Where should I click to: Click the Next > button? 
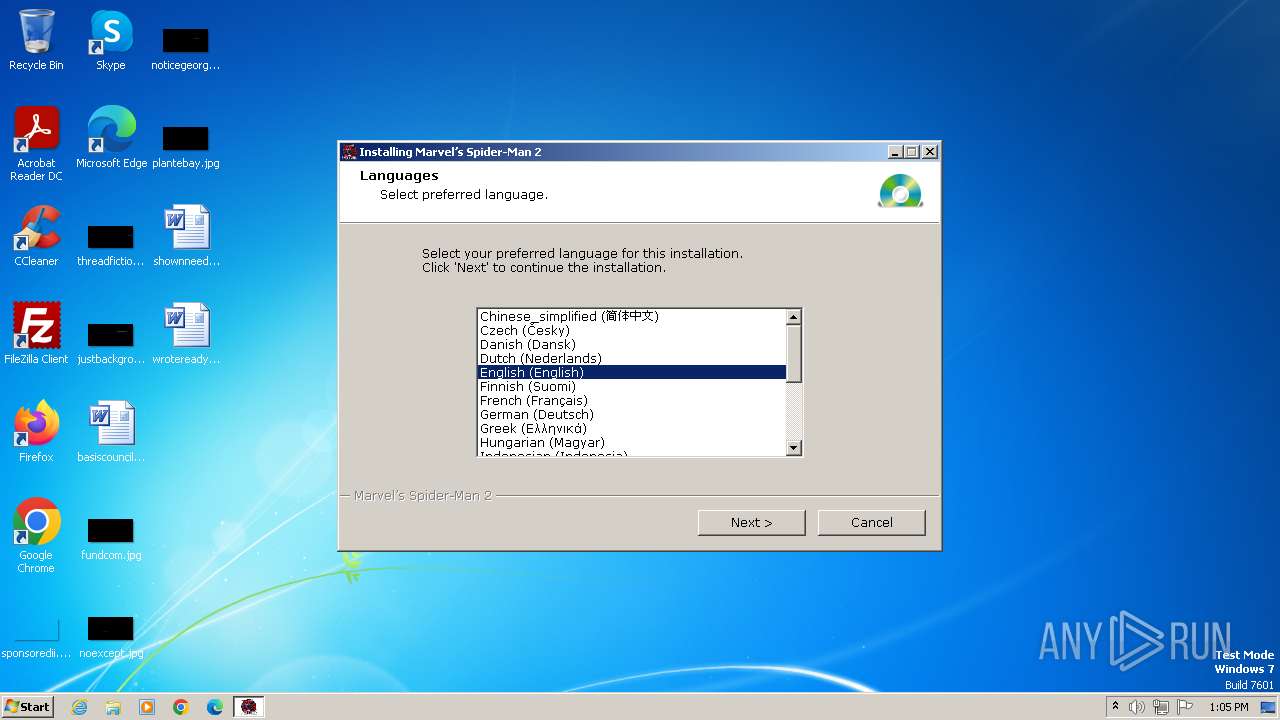pyautogui.click(x=751, y=522)
